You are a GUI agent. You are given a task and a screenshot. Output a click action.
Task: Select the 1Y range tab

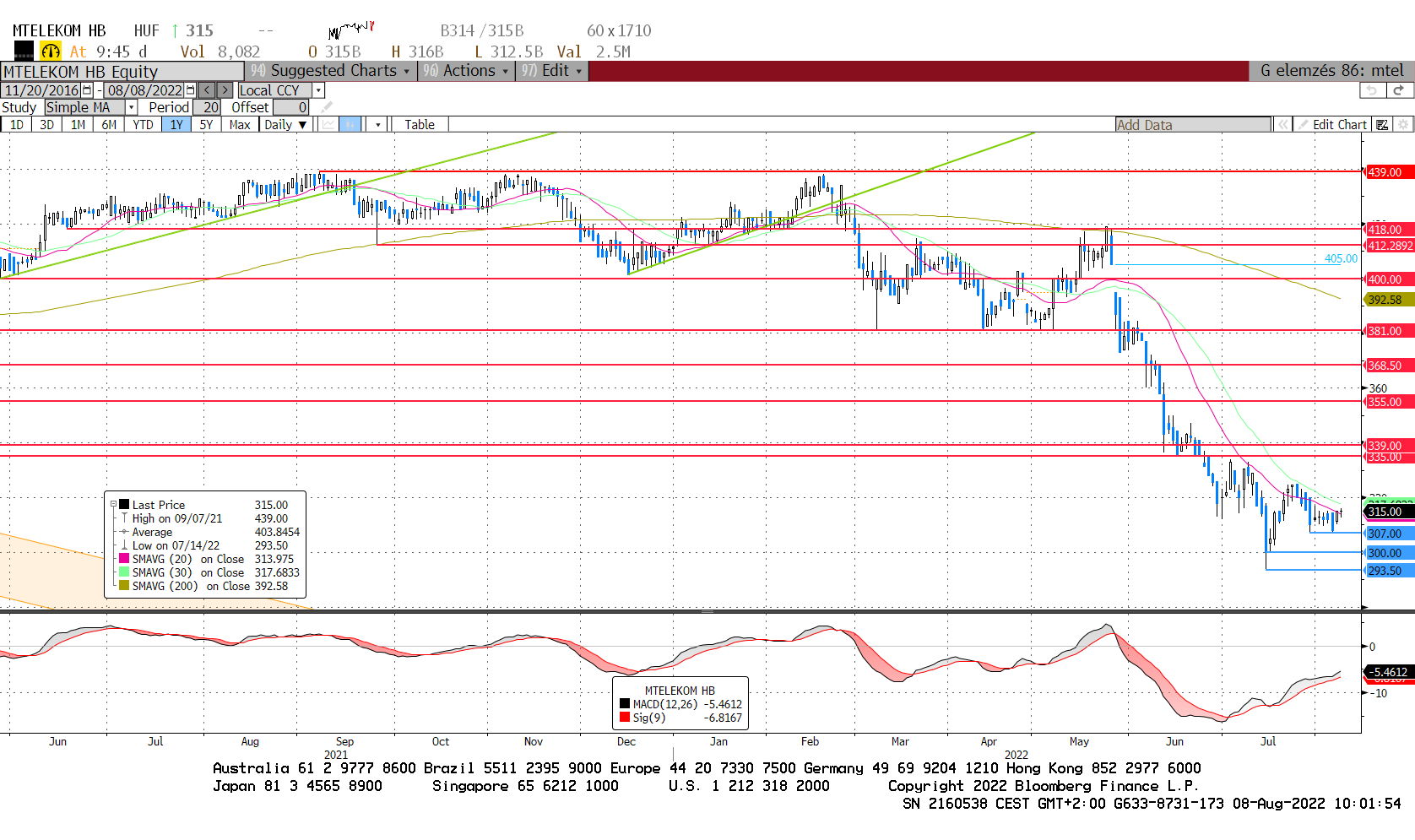(x=176, y=125)
